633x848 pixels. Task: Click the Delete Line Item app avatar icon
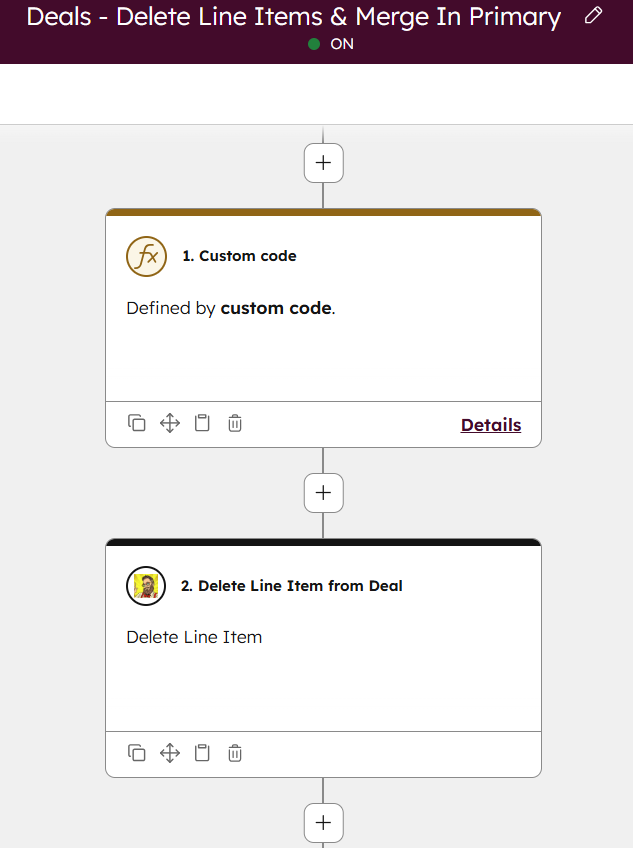click(x=146, y=586)
